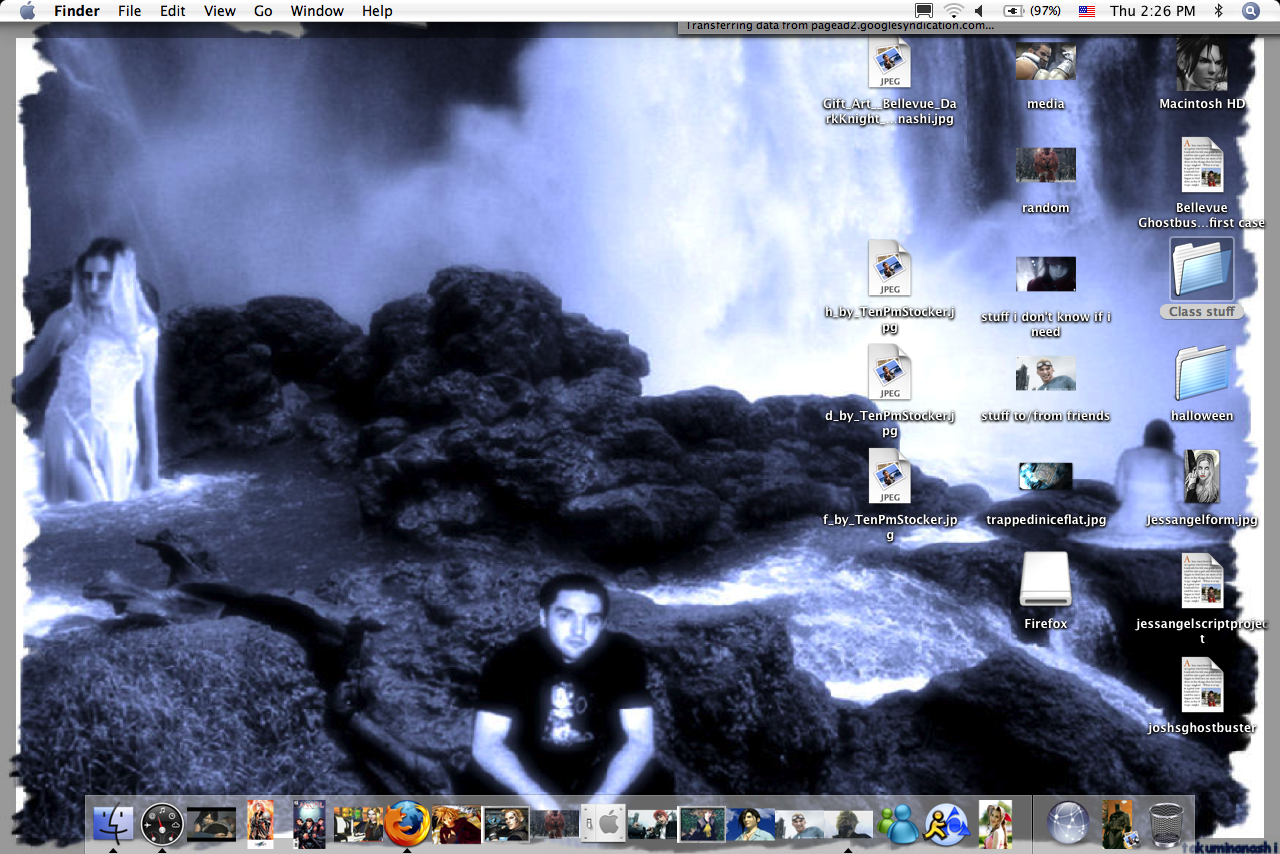
Task: Open the Go menu
Action: (263, 11)
